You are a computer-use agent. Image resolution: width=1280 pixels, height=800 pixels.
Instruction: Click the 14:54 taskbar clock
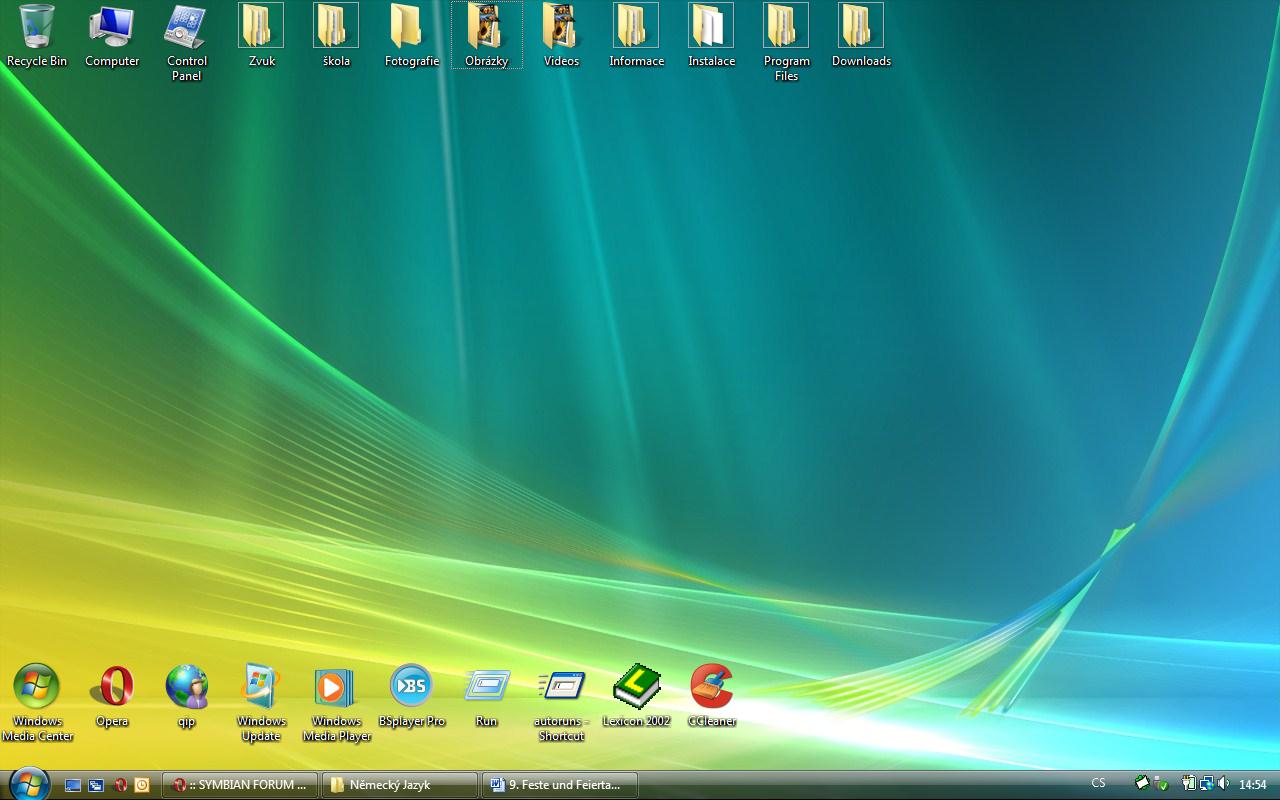(1253, 785)
